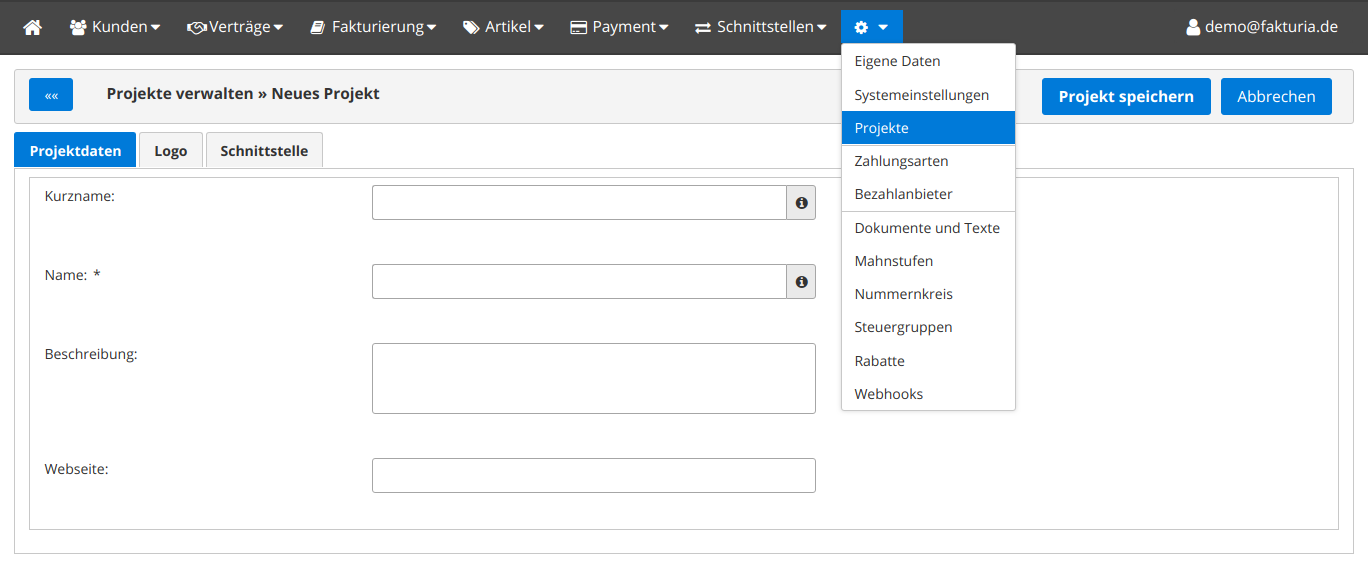Switch to the Logo tab
The image size is (1368, 563).
pos(171,151)
